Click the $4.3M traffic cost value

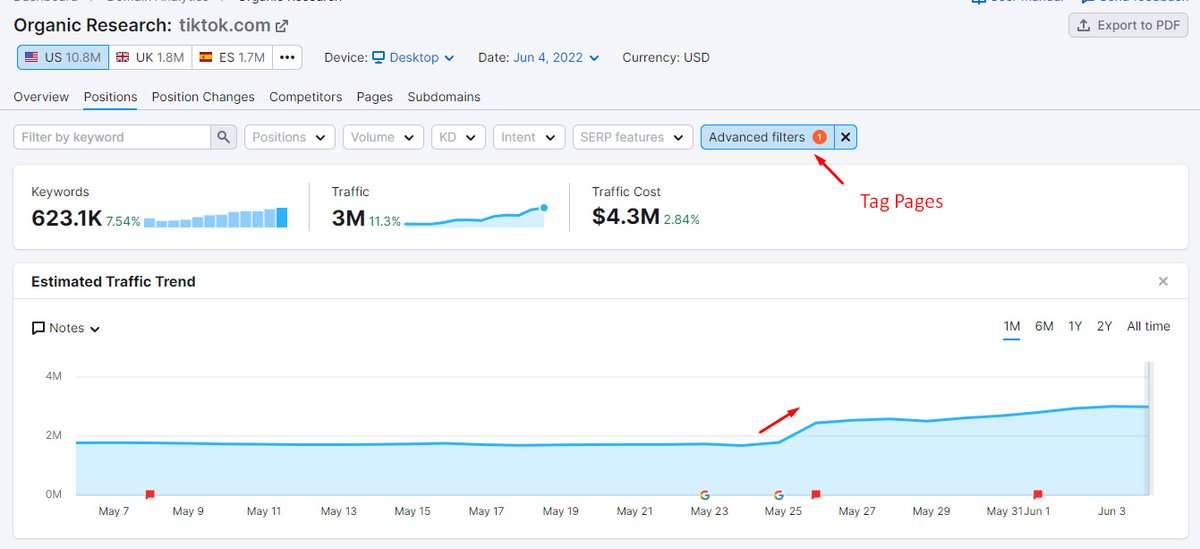coord(625,217)
